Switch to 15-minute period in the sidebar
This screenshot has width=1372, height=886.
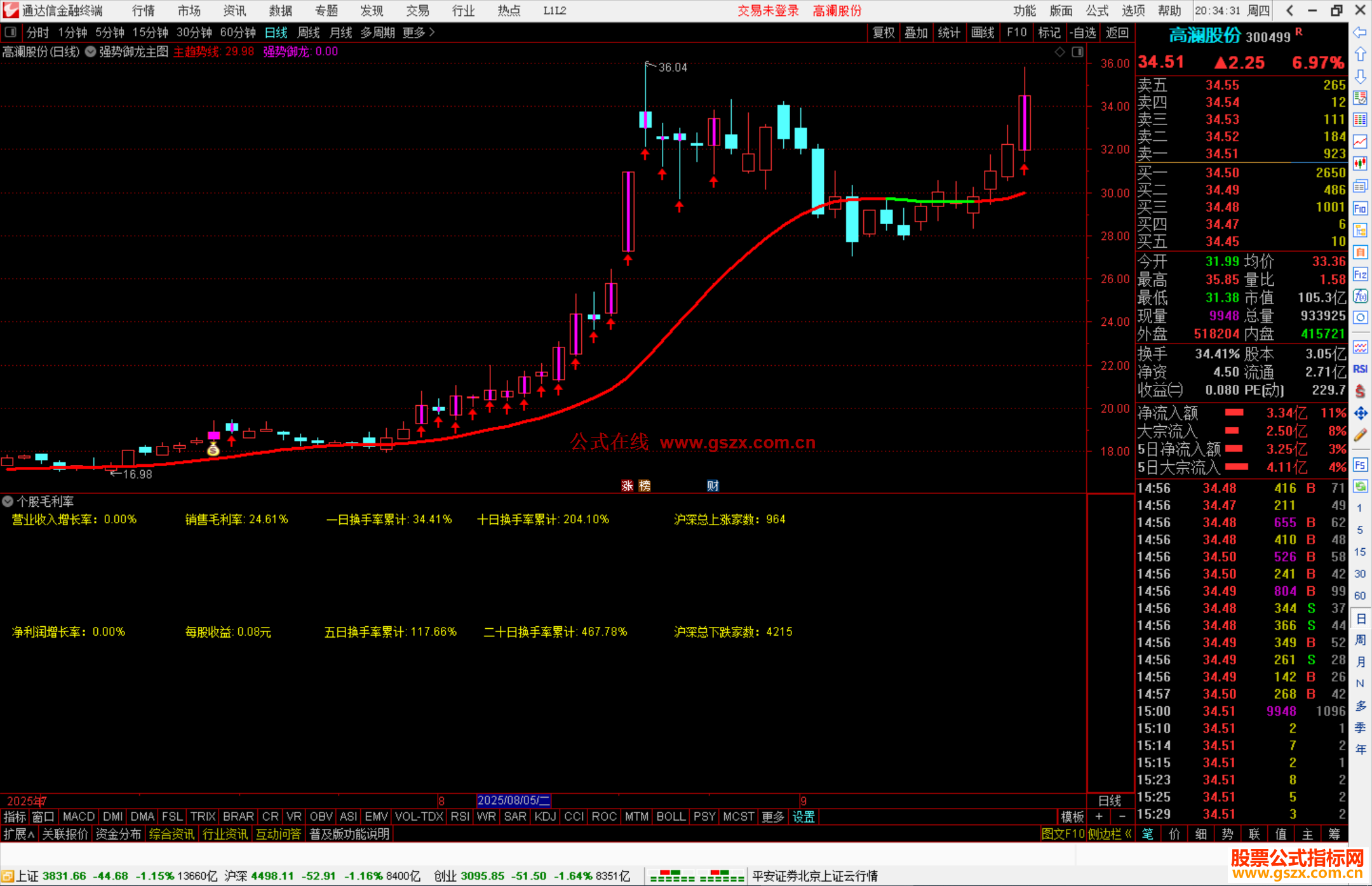point(1359,552)
